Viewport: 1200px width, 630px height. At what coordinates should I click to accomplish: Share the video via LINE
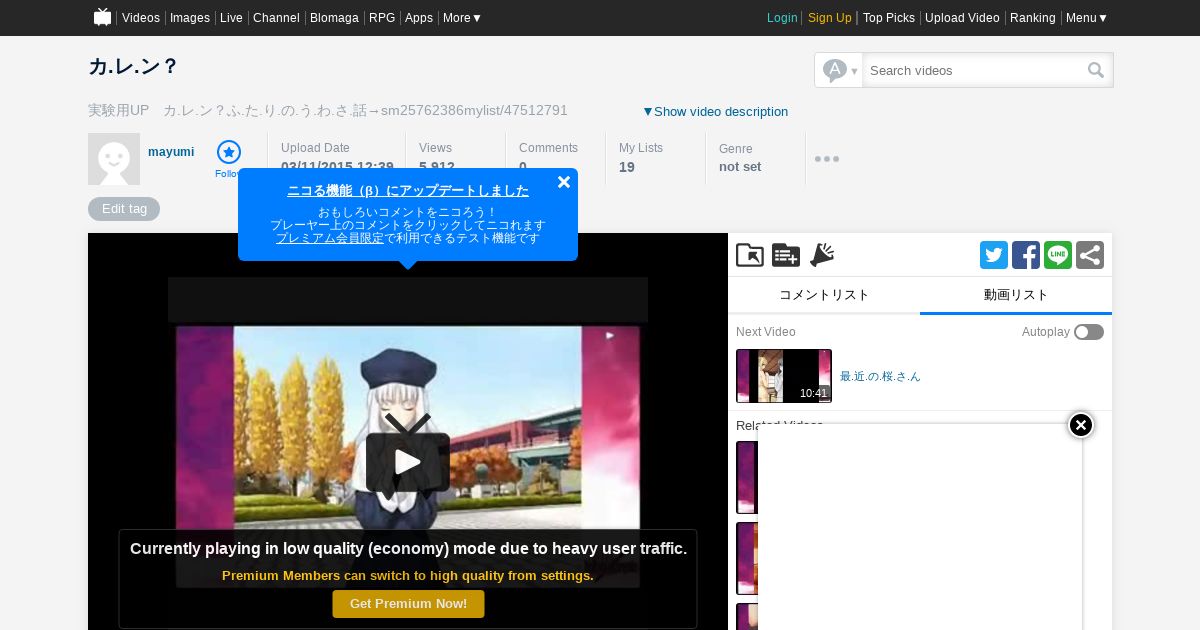click(1058, 255)
